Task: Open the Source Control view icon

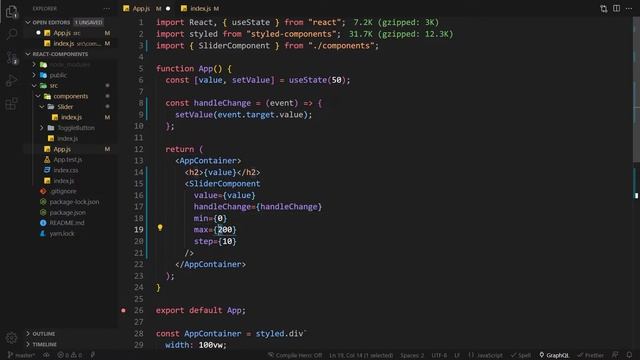Action: click(x=12, y=57)
